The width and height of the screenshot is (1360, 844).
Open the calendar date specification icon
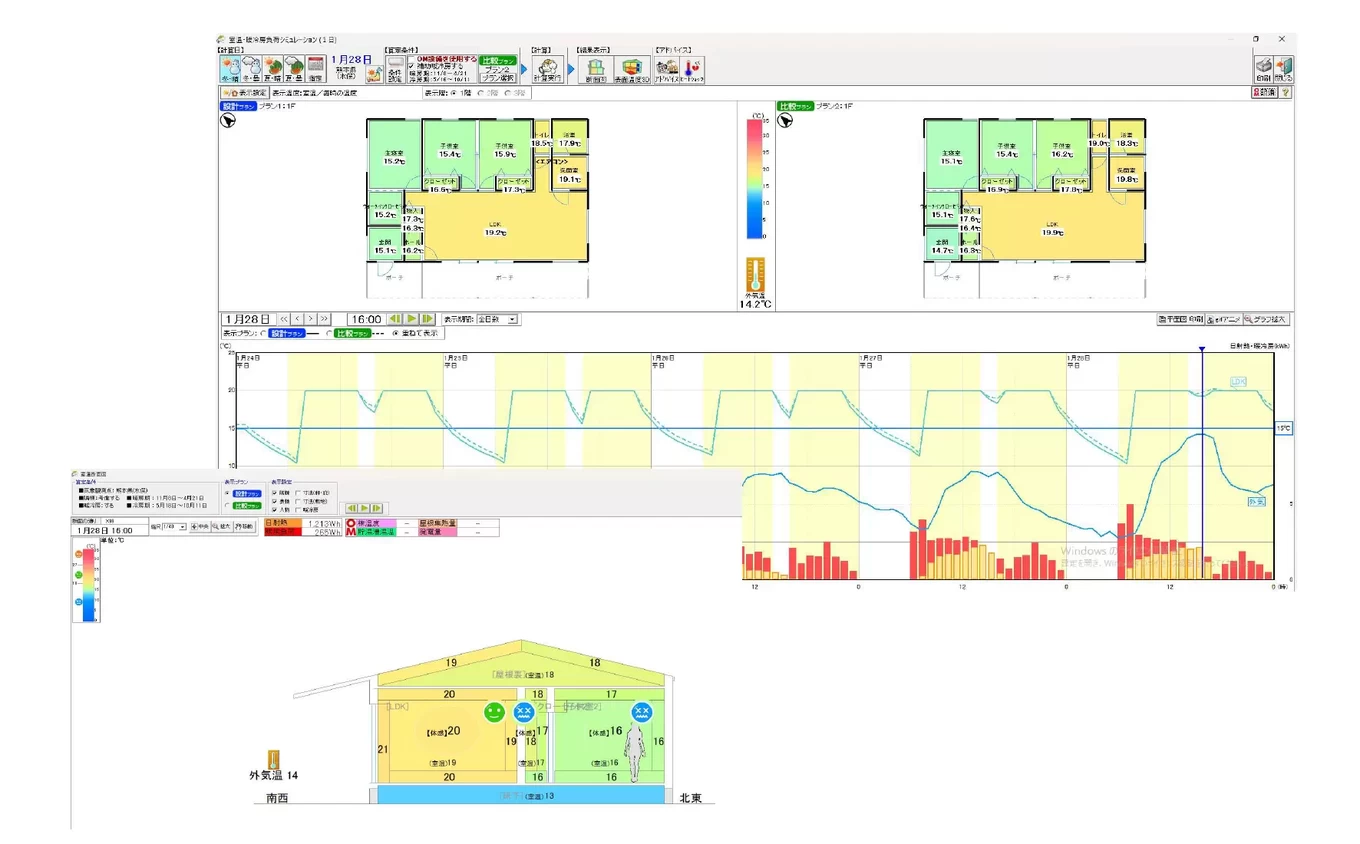[315, 68]
